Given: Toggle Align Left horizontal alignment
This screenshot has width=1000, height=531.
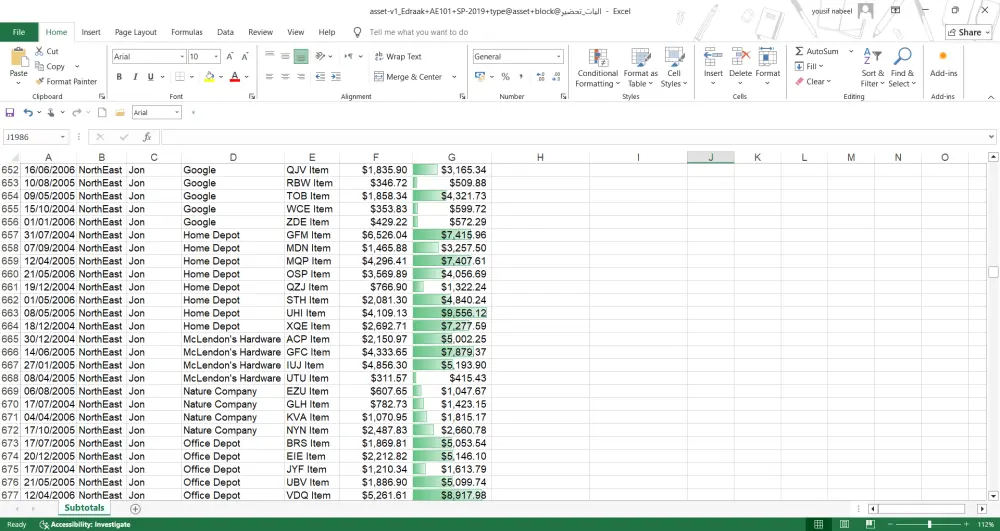Looking at the screenshot, I should [x=270, y=76].
